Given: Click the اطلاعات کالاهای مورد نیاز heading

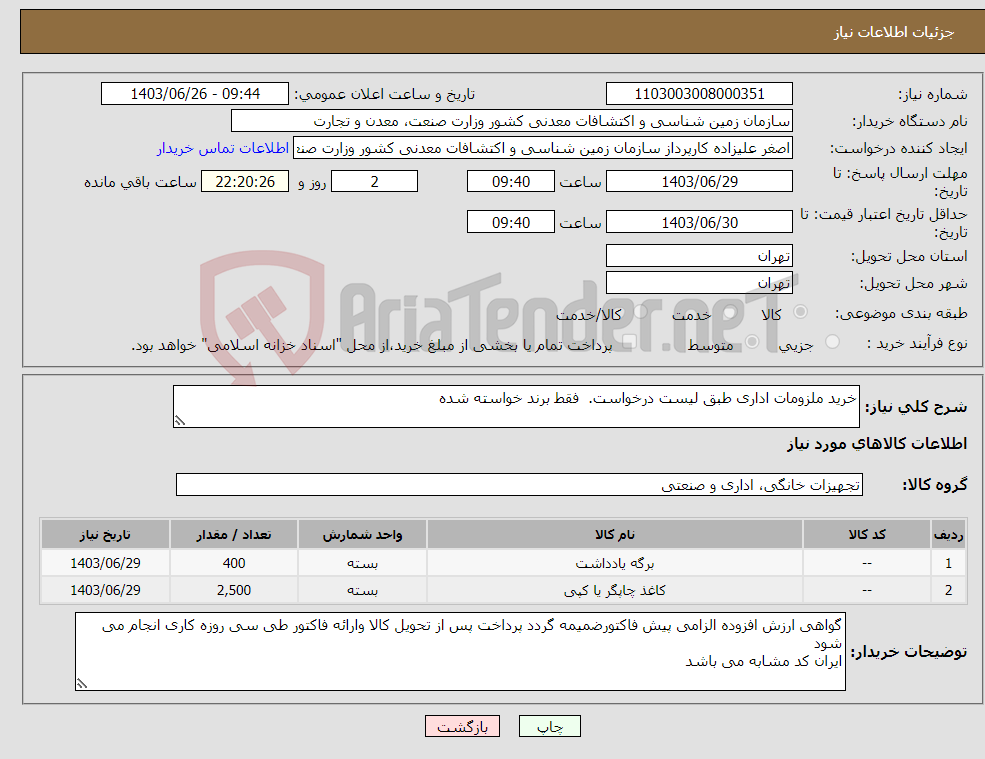Looking at the screenshot, I should click(877, 444).
